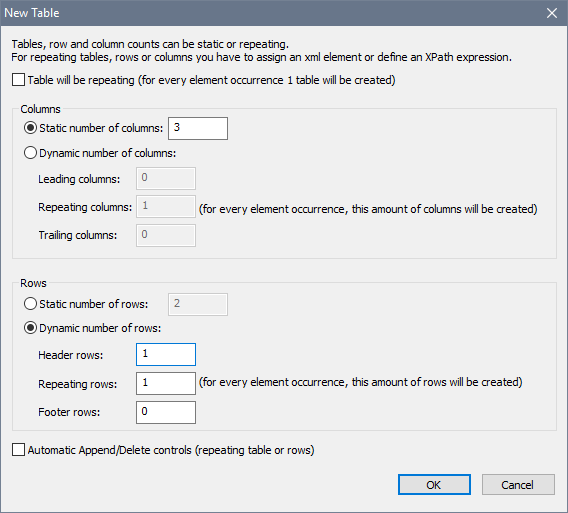Click the Trailing columns field
568x513 pixels.
coord(166,235)
